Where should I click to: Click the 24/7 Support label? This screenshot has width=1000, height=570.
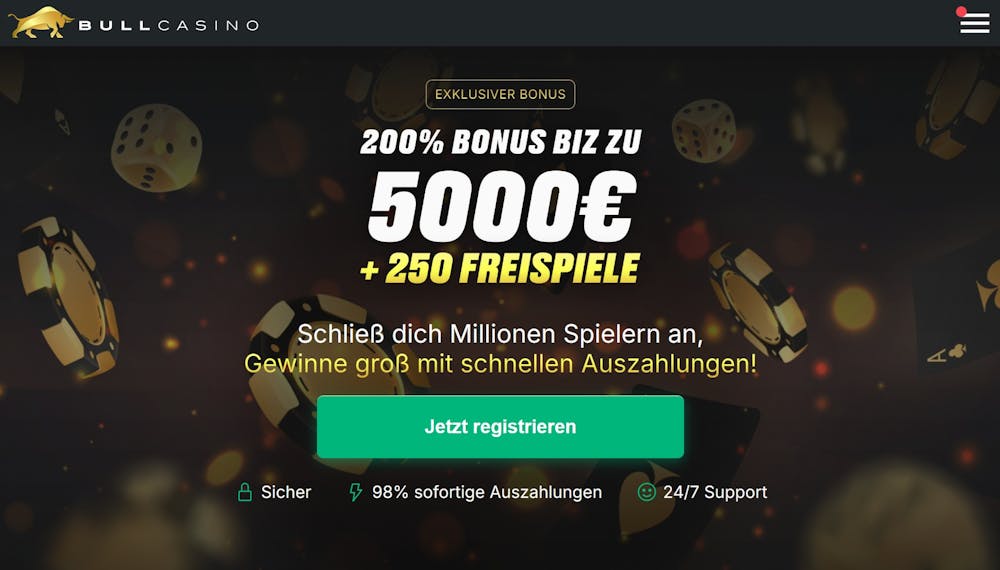point(715,492)
